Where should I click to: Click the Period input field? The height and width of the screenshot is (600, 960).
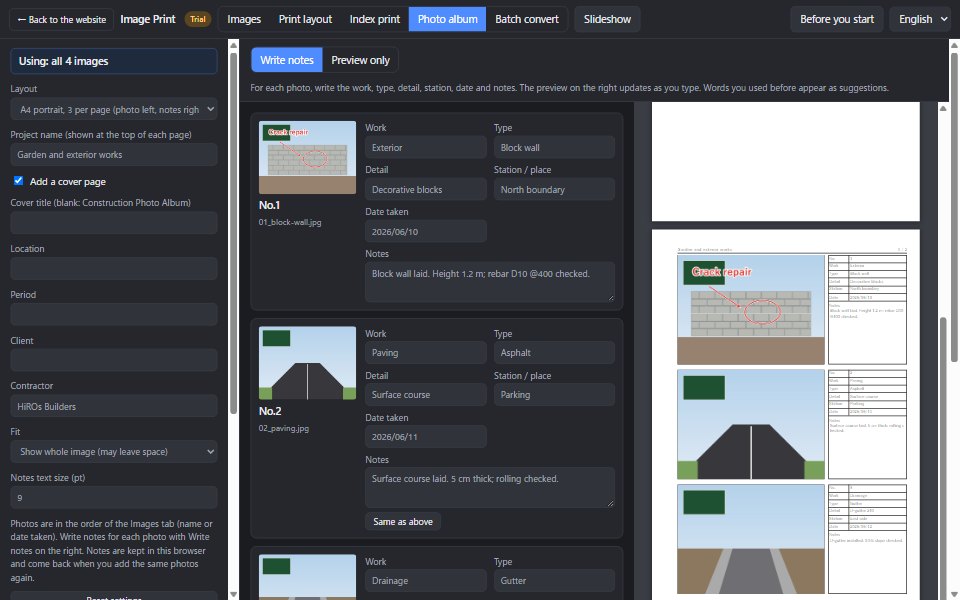(114, 315)
